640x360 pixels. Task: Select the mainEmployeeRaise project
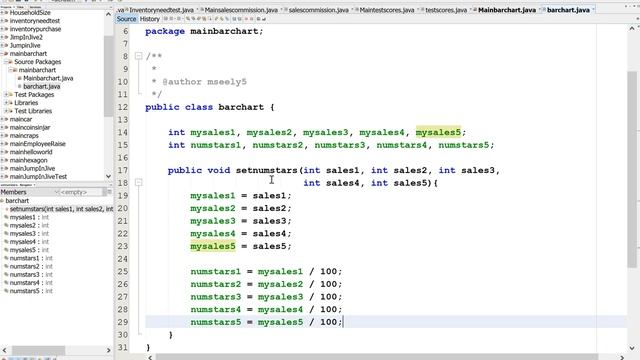coord(38,144)
